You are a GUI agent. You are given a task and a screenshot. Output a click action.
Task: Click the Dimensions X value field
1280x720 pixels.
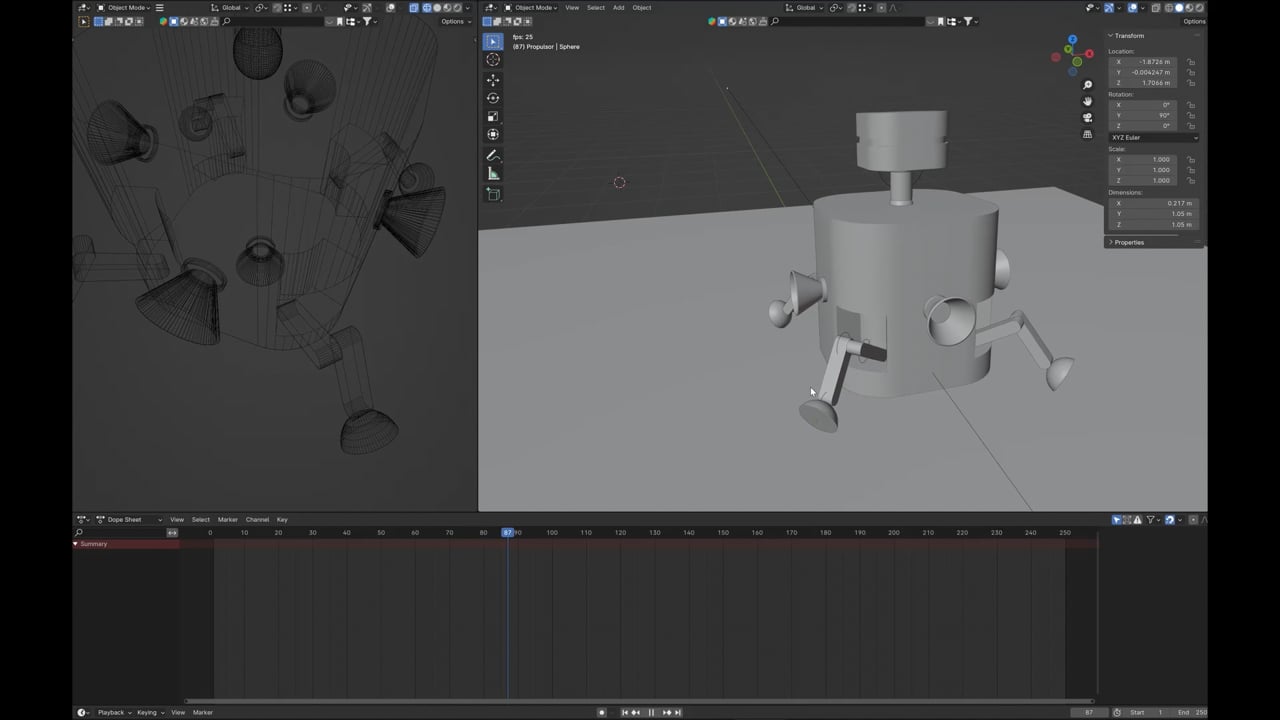1154,204
